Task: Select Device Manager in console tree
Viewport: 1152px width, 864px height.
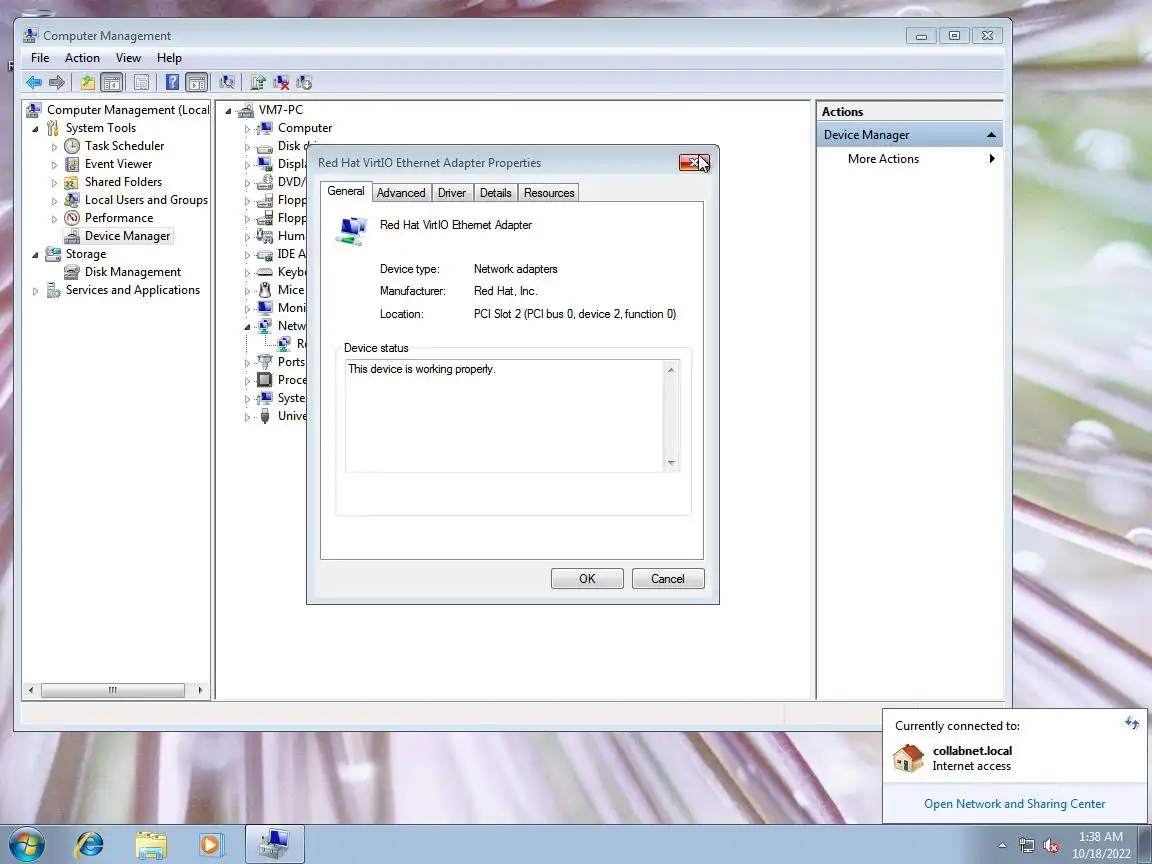Action: point(127,236)
